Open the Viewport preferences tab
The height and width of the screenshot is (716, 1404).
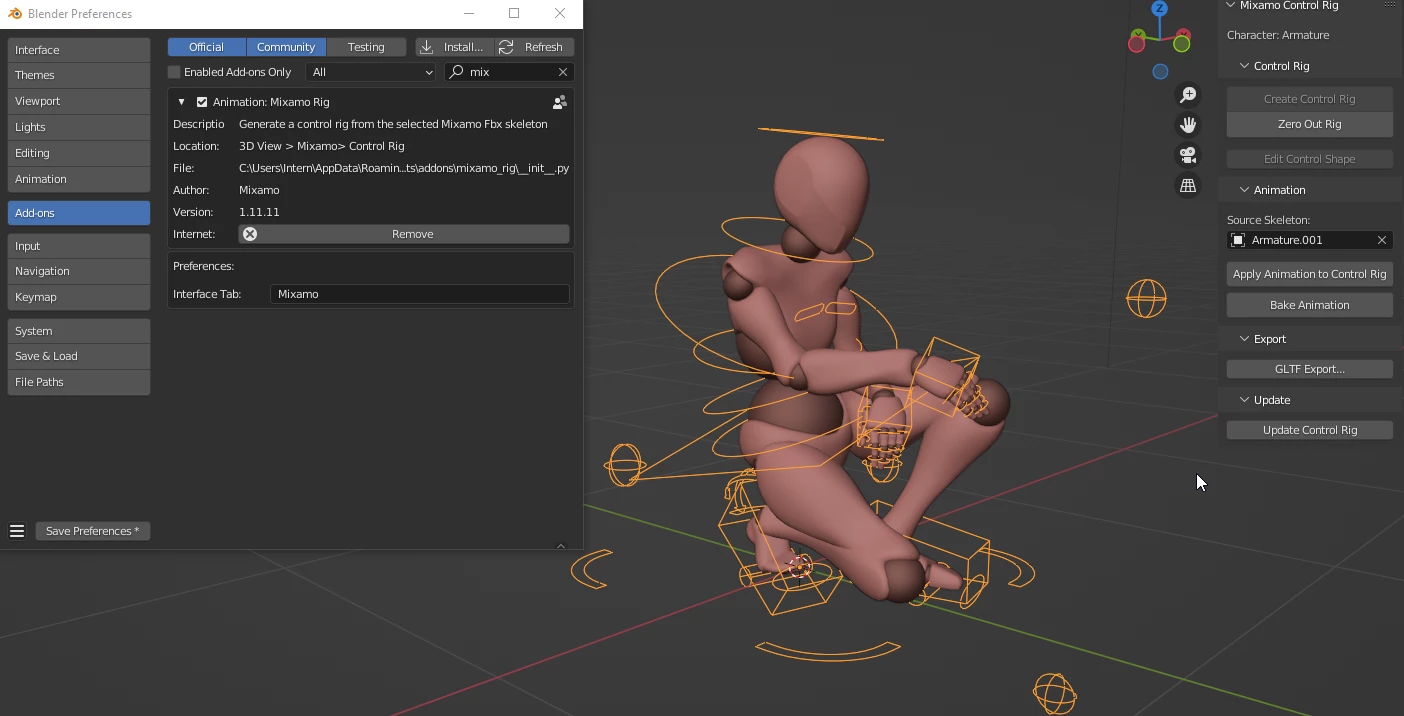coord(79,101)
